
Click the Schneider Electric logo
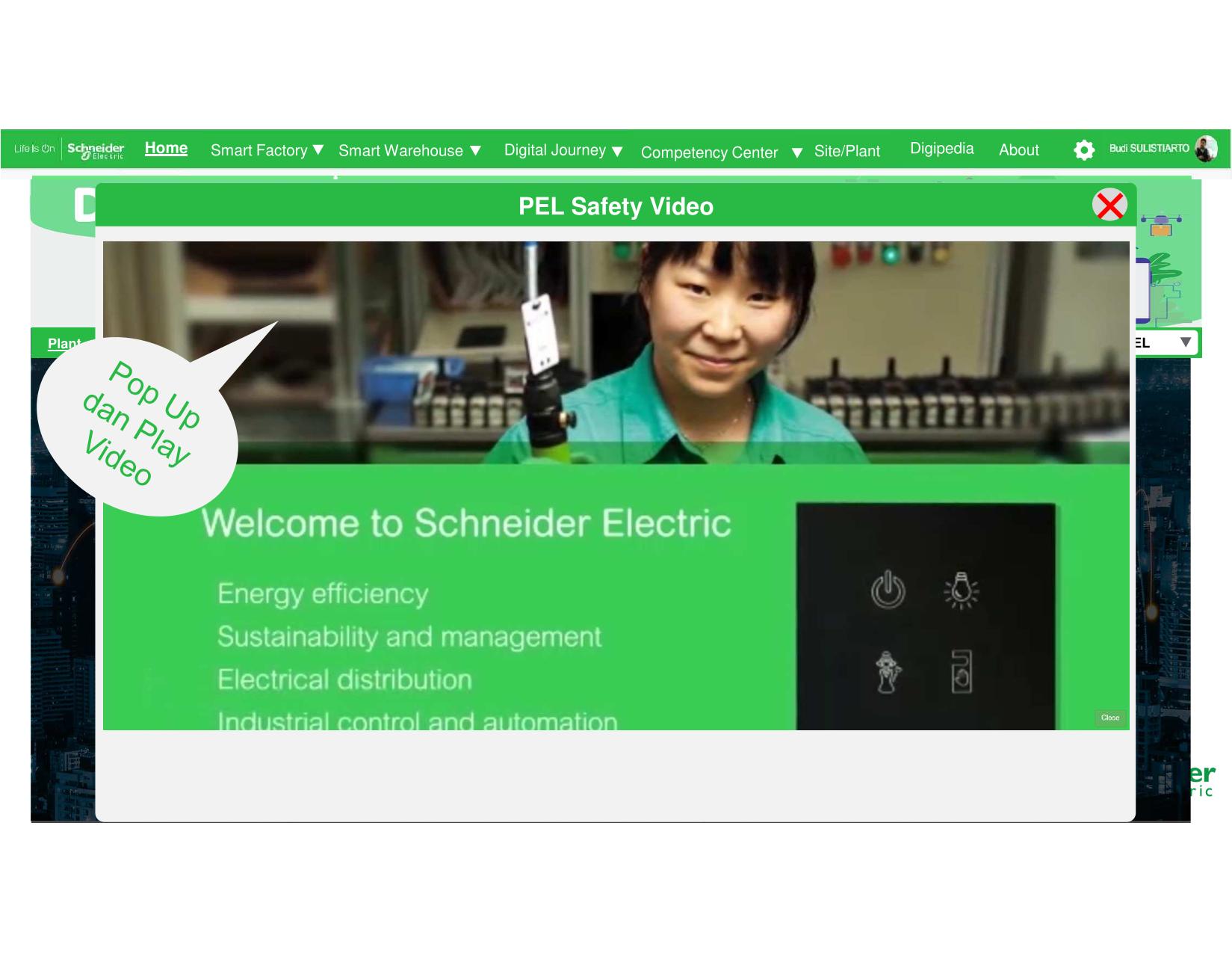(x=96, y=149)
